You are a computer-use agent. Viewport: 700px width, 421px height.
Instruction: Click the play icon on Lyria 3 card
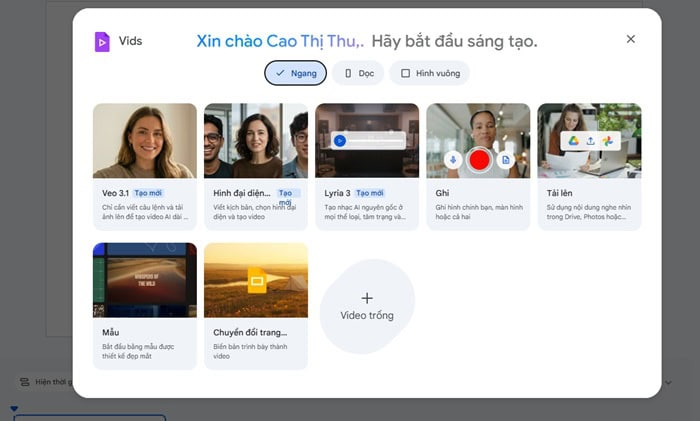pyautogui.click(x=341, y=141)
